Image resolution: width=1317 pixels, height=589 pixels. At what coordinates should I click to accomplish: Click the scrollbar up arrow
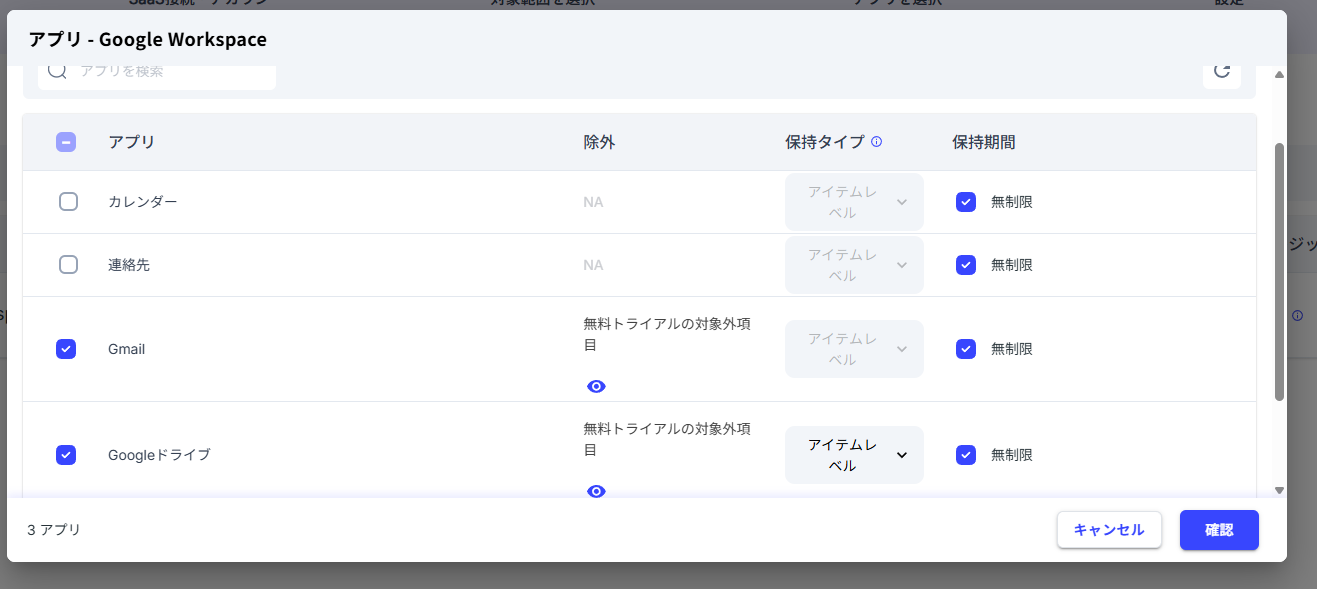click(1279, 73)
